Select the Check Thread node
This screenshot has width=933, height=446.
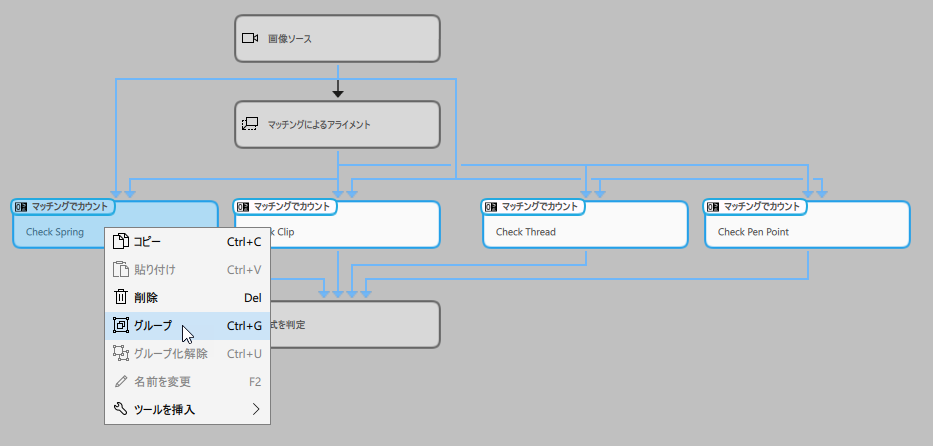(584, 232)
